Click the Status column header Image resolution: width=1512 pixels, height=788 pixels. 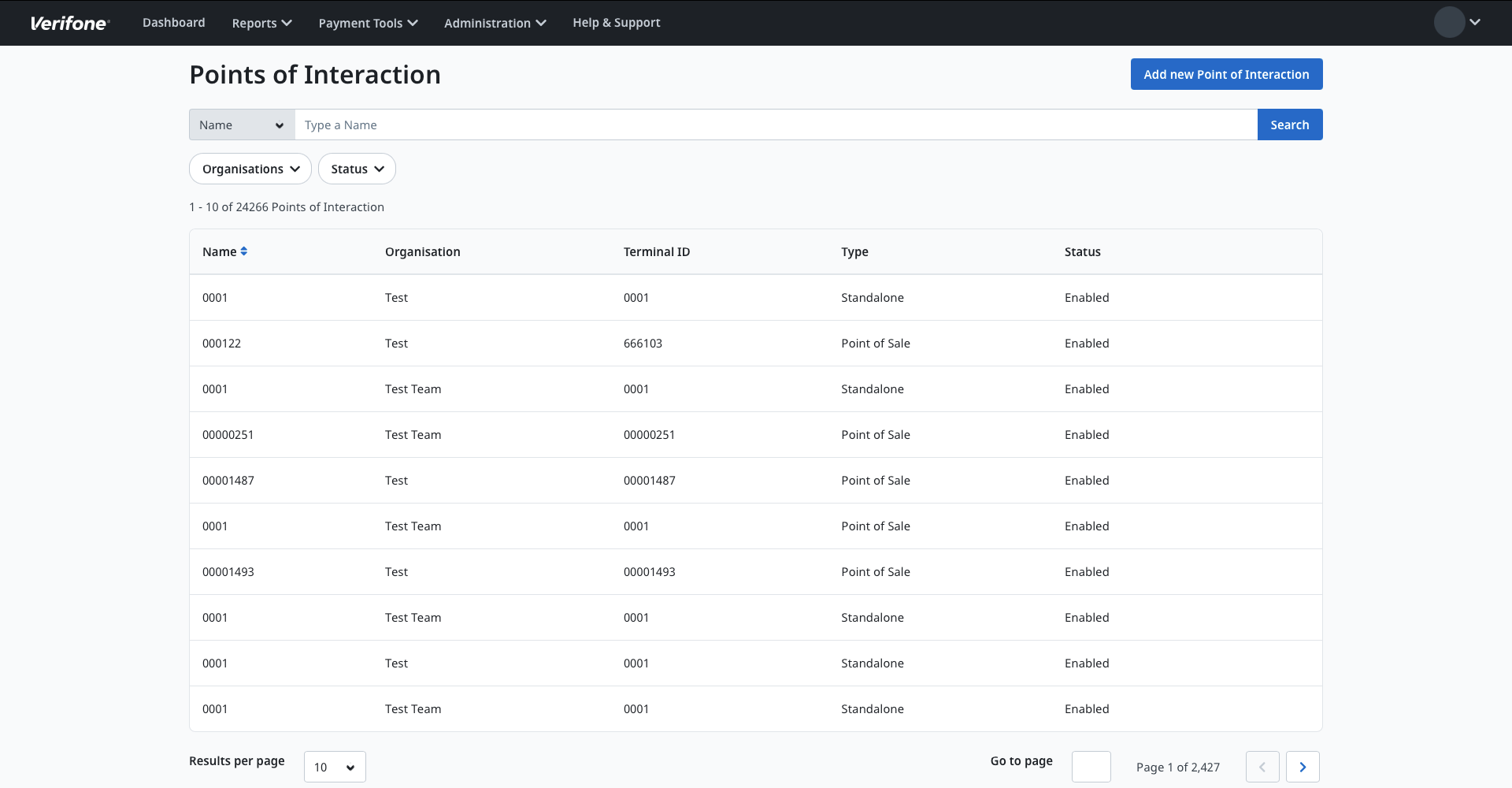1082,251
